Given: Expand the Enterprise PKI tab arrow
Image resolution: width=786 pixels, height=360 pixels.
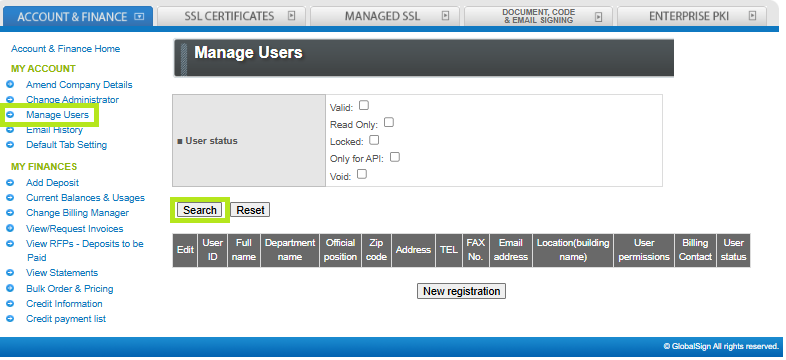Looking at the screenshot, I should 752,16.
